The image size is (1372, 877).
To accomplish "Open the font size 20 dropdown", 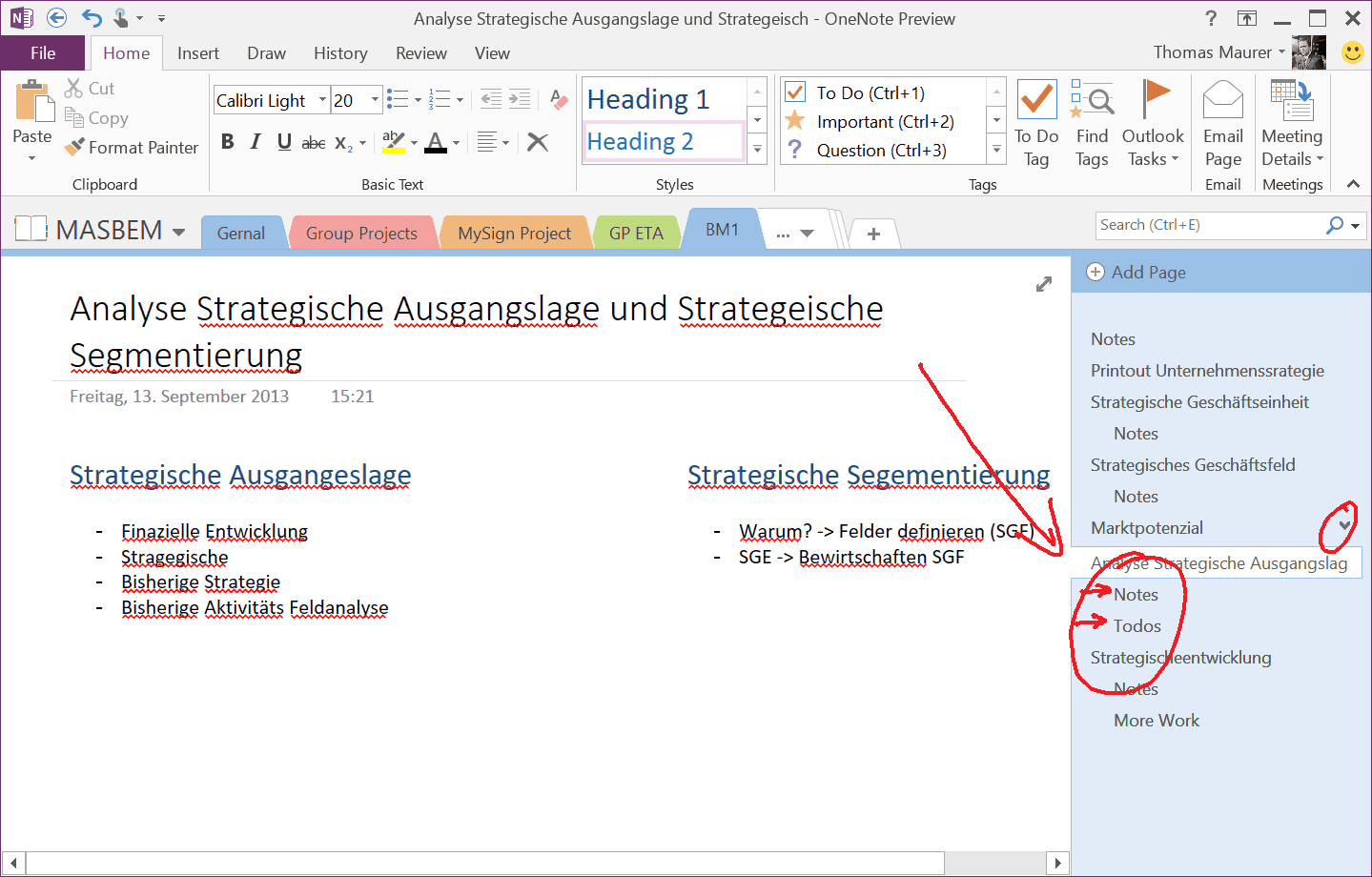I will [x=375, y=100].
